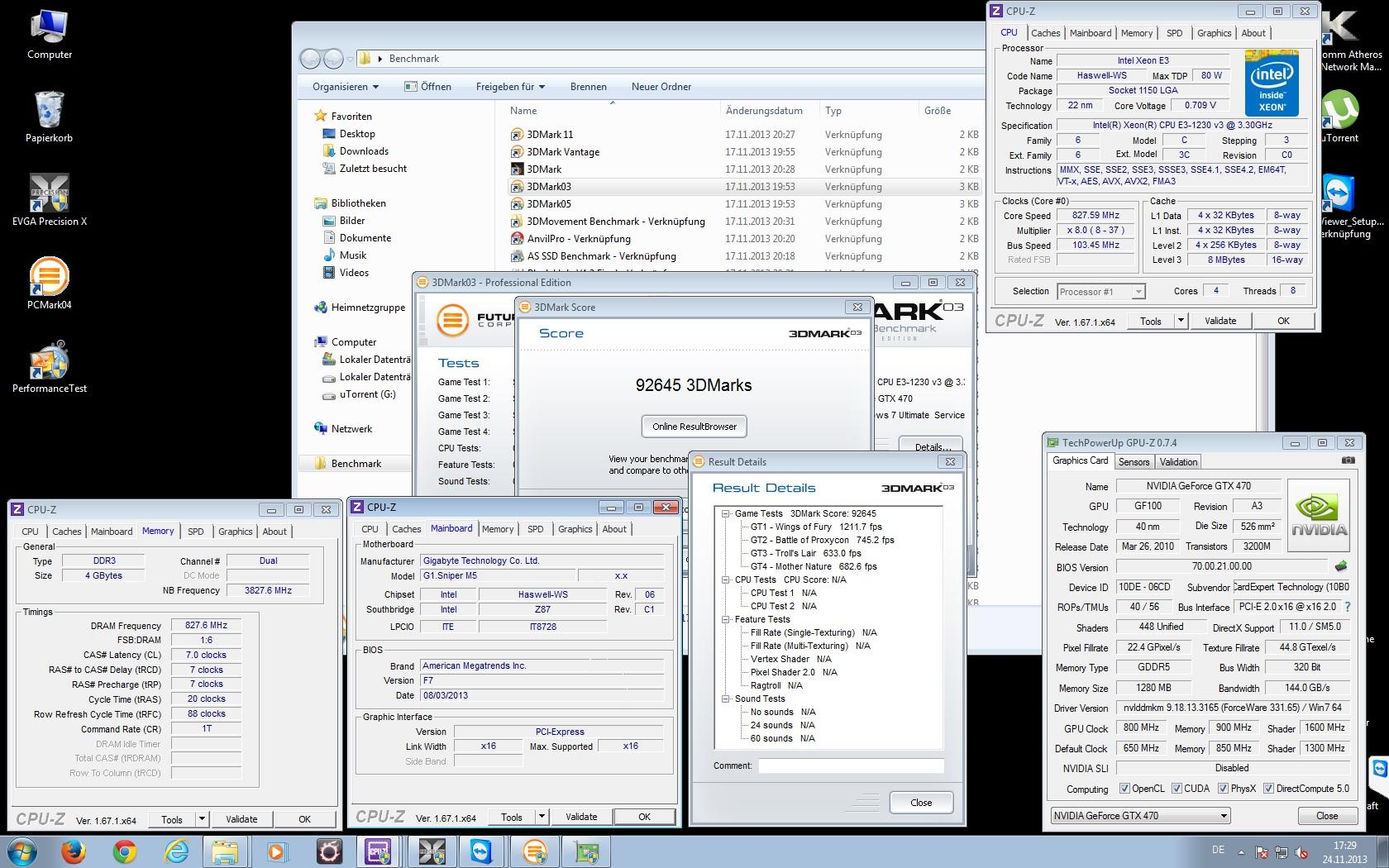The image size is (1389, 868).
Task: Launch PCMark04 desktop shortcut
Action: coord(49,284)
